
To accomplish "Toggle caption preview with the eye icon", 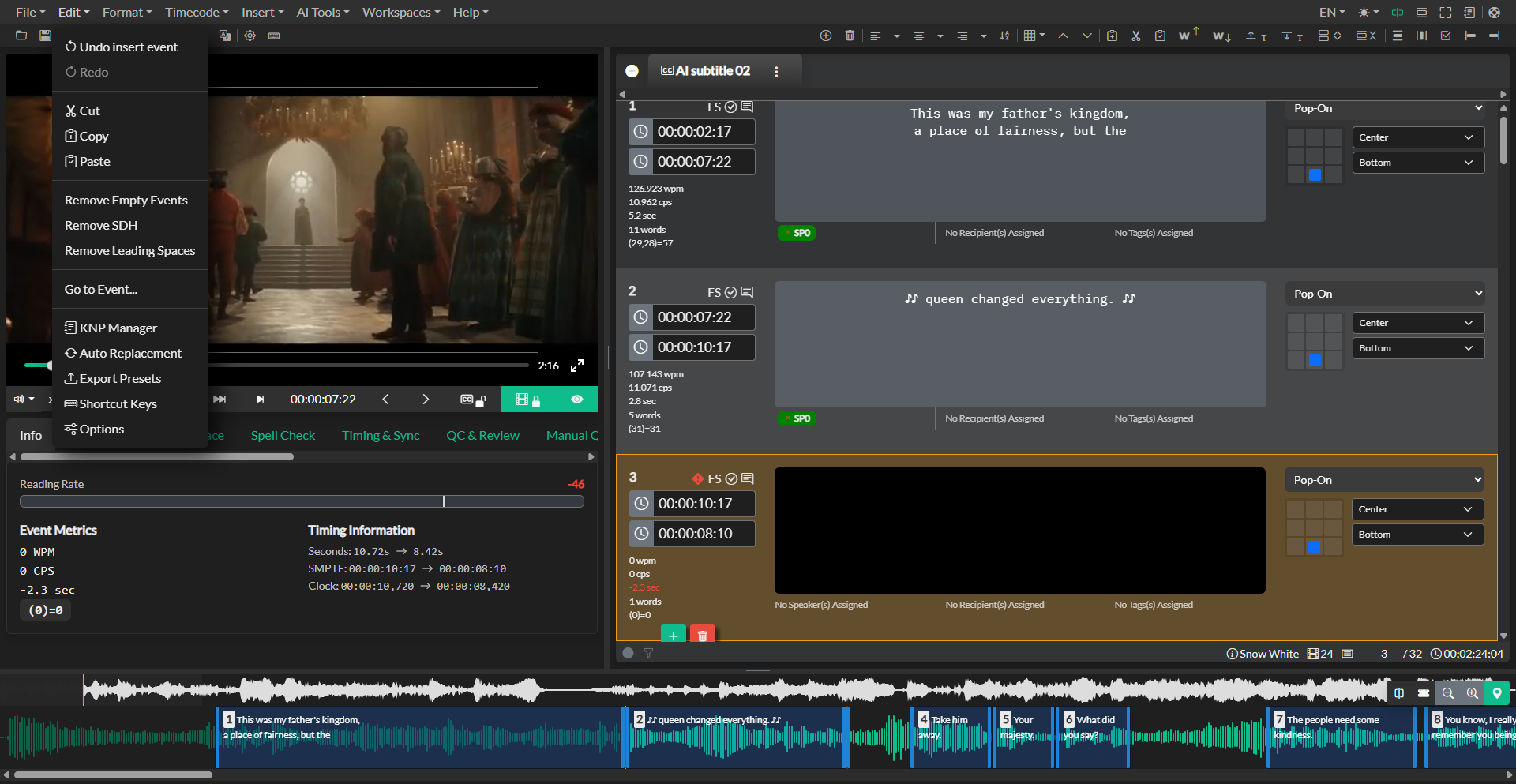I will point(577,399).
